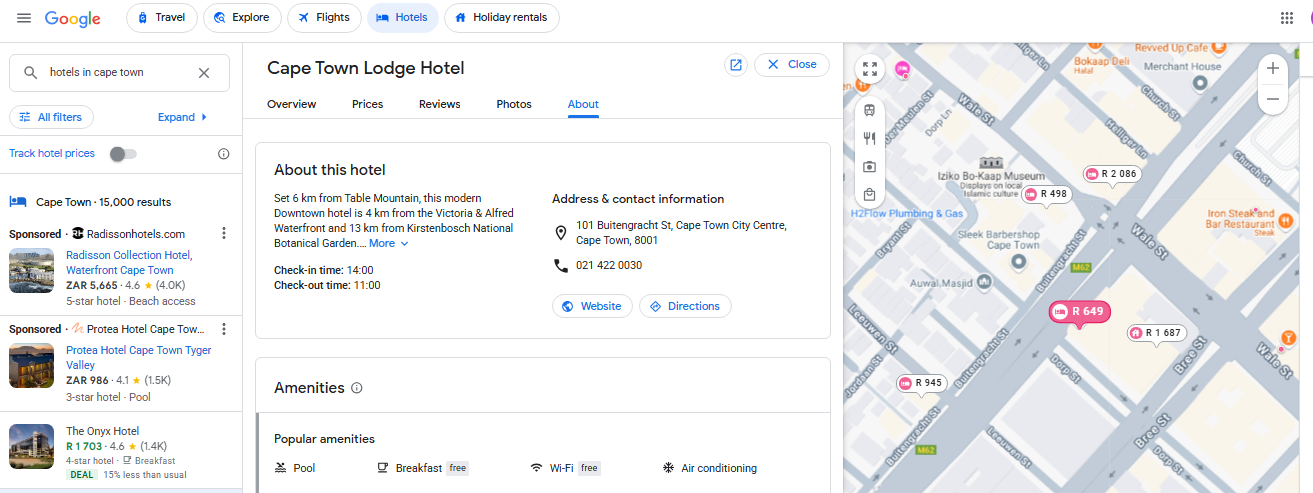Expand hotel description with More
The height and width of the screenshot is (493, 1313).
[x=389, y=243]
